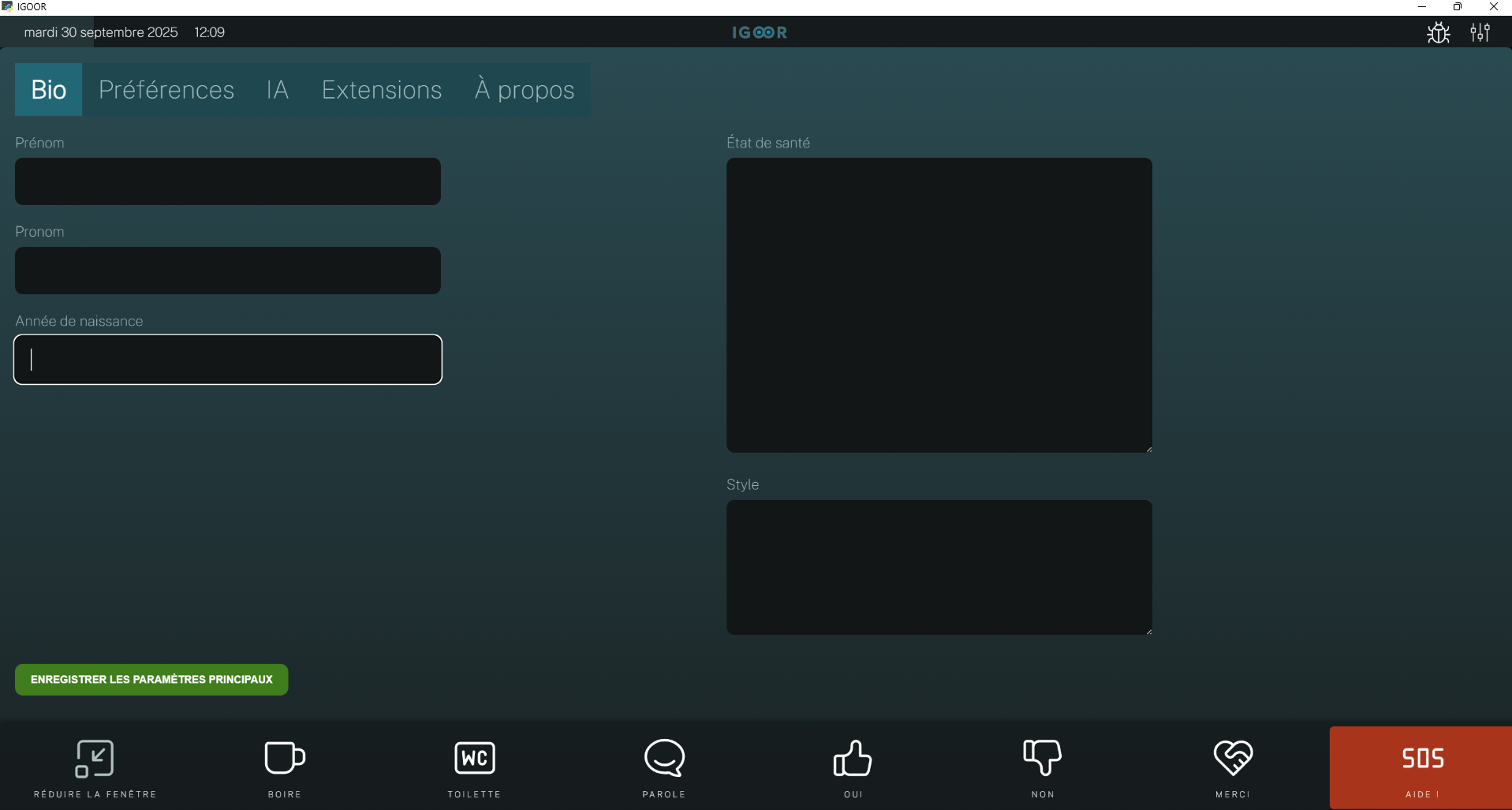Click inside the Style textarea

click(939, 567)
